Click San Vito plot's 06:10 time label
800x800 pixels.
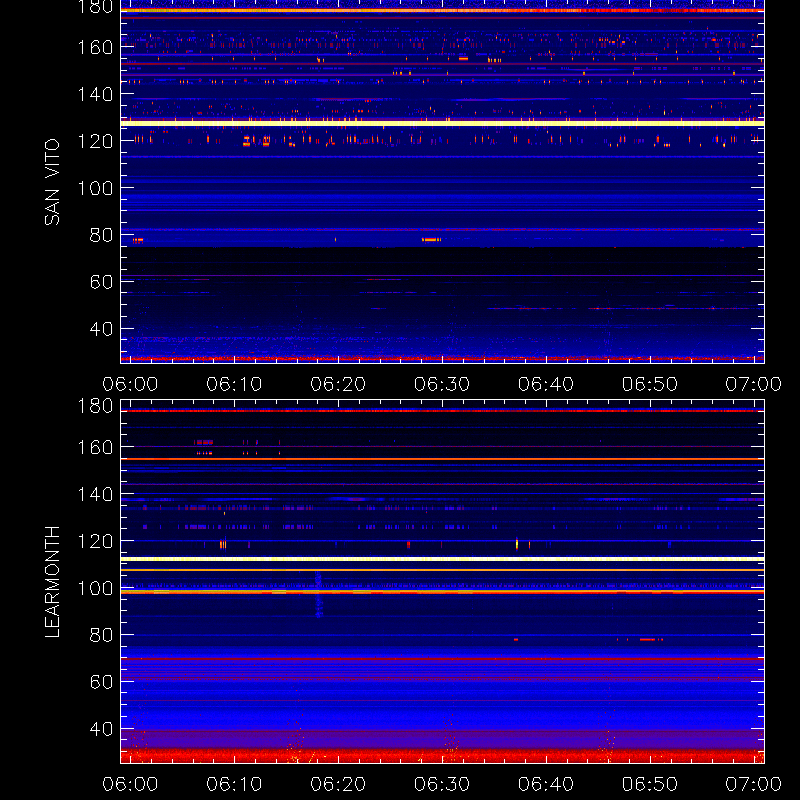click(x=234, y=384)
